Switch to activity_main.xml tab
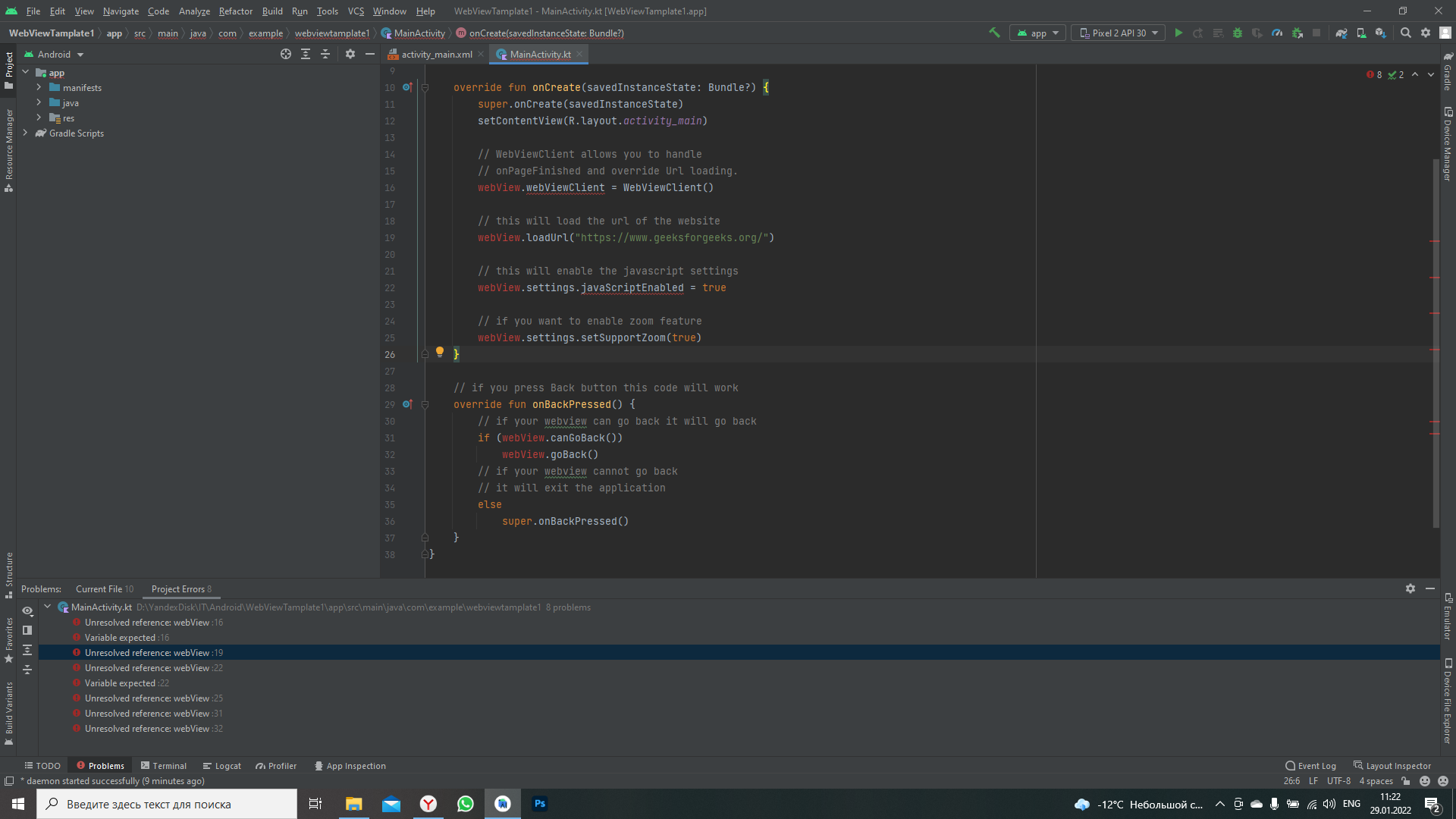Viewport: 1456px width, 819px height. pos(436,54)
